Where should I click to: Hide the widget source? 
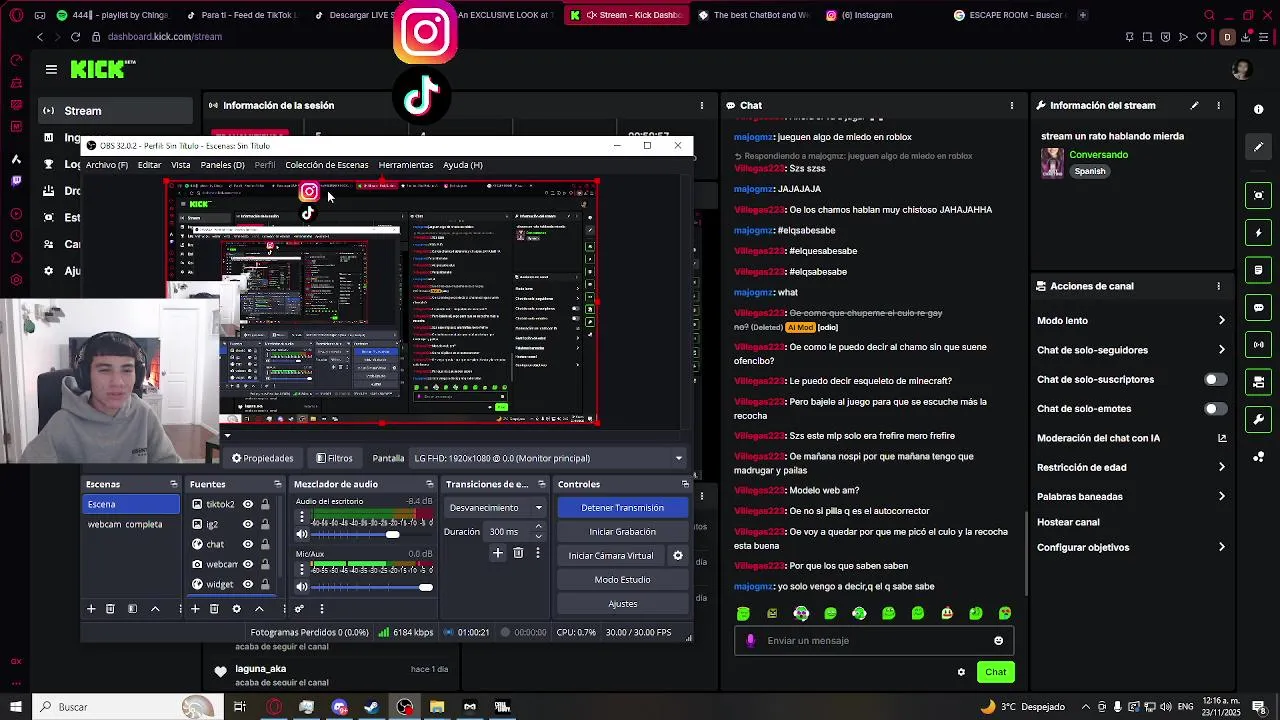point(248,585)
